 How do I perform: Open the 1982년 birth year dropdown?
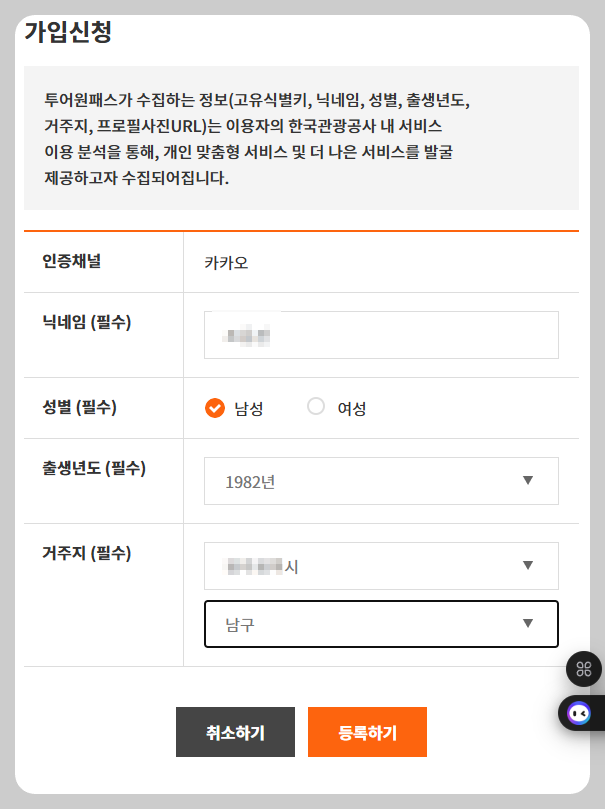pyautogui.click(x=380, y=481)
